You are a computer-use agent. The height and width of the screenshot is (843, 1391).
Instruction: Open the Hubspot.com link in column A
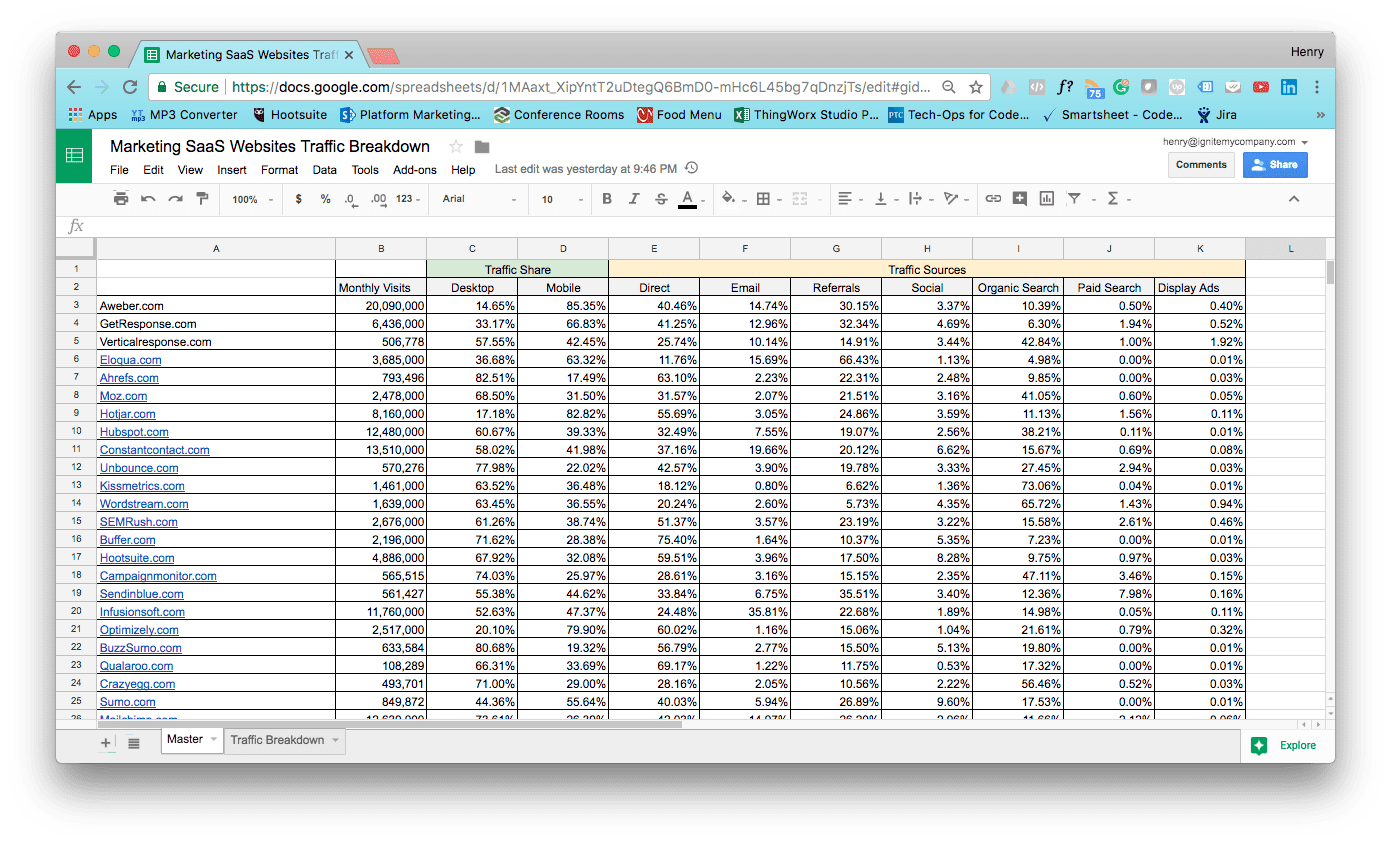(134, 432)
